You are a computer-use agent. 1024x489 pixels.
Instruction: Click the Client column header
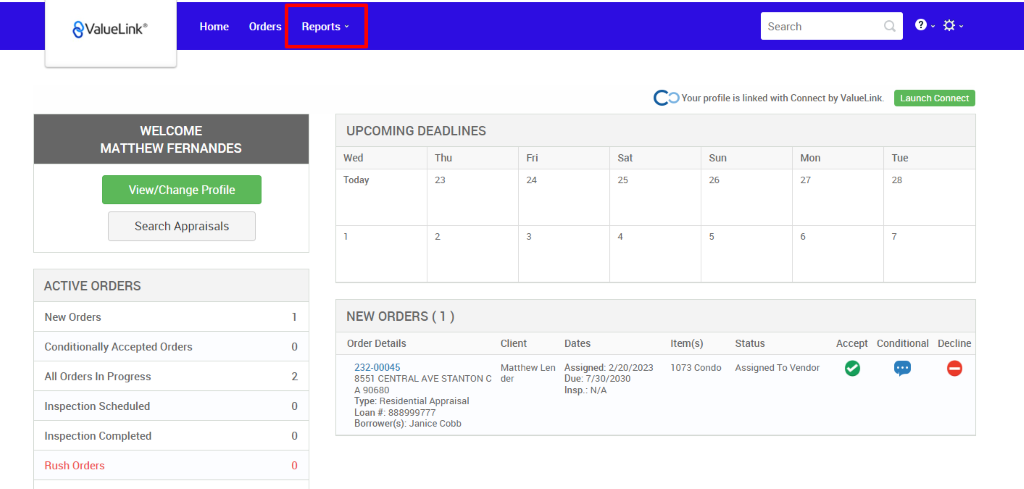(513, 343)
